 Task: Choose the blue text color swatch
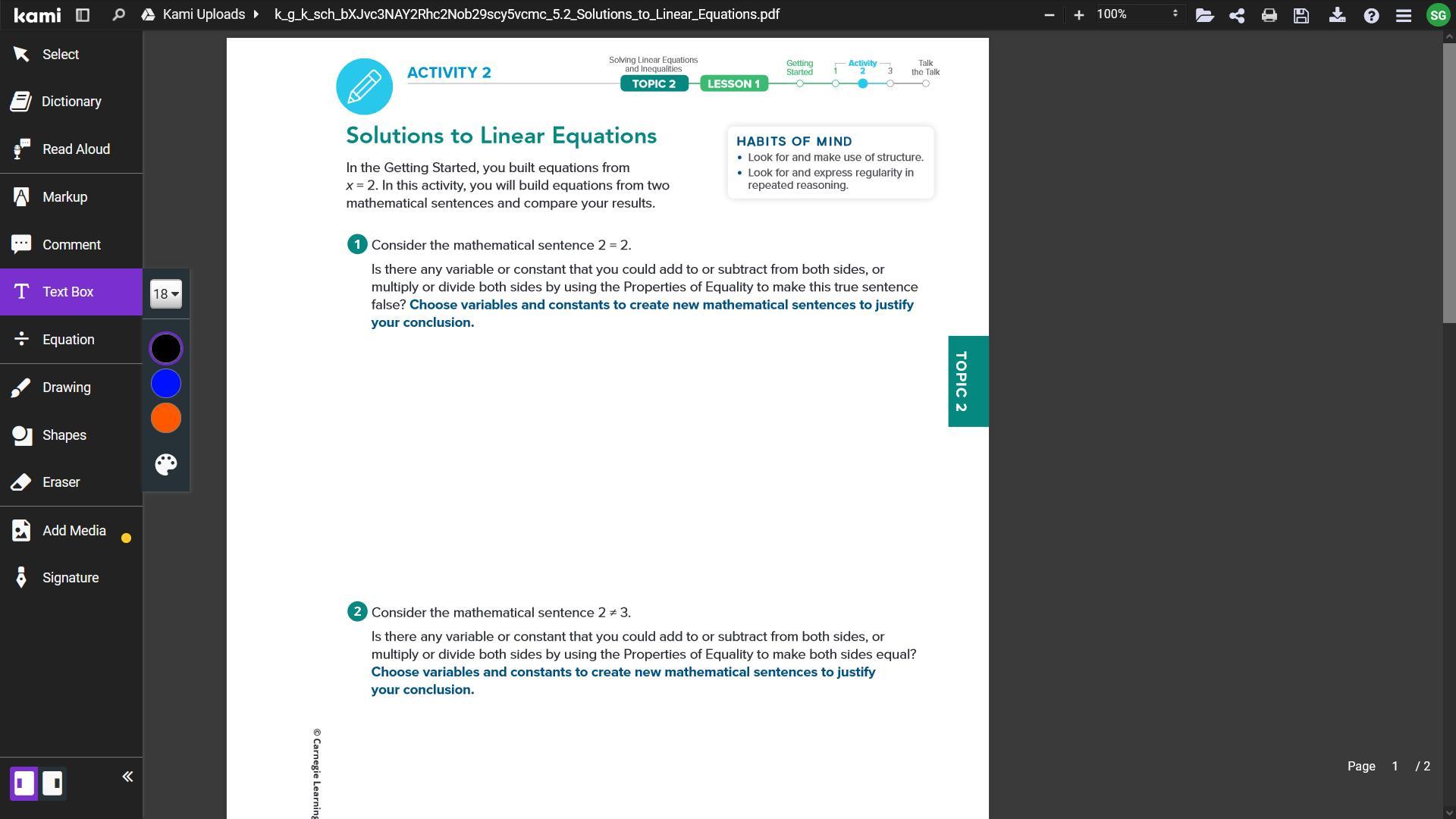pyautogui.click(x=166, y=384)
